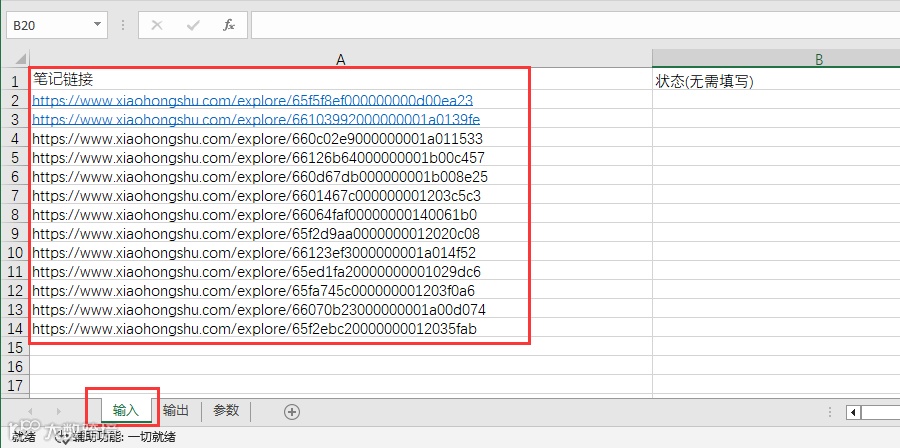The image size is (900, 448).
Task: Select row 3 header
Action: 15,119
